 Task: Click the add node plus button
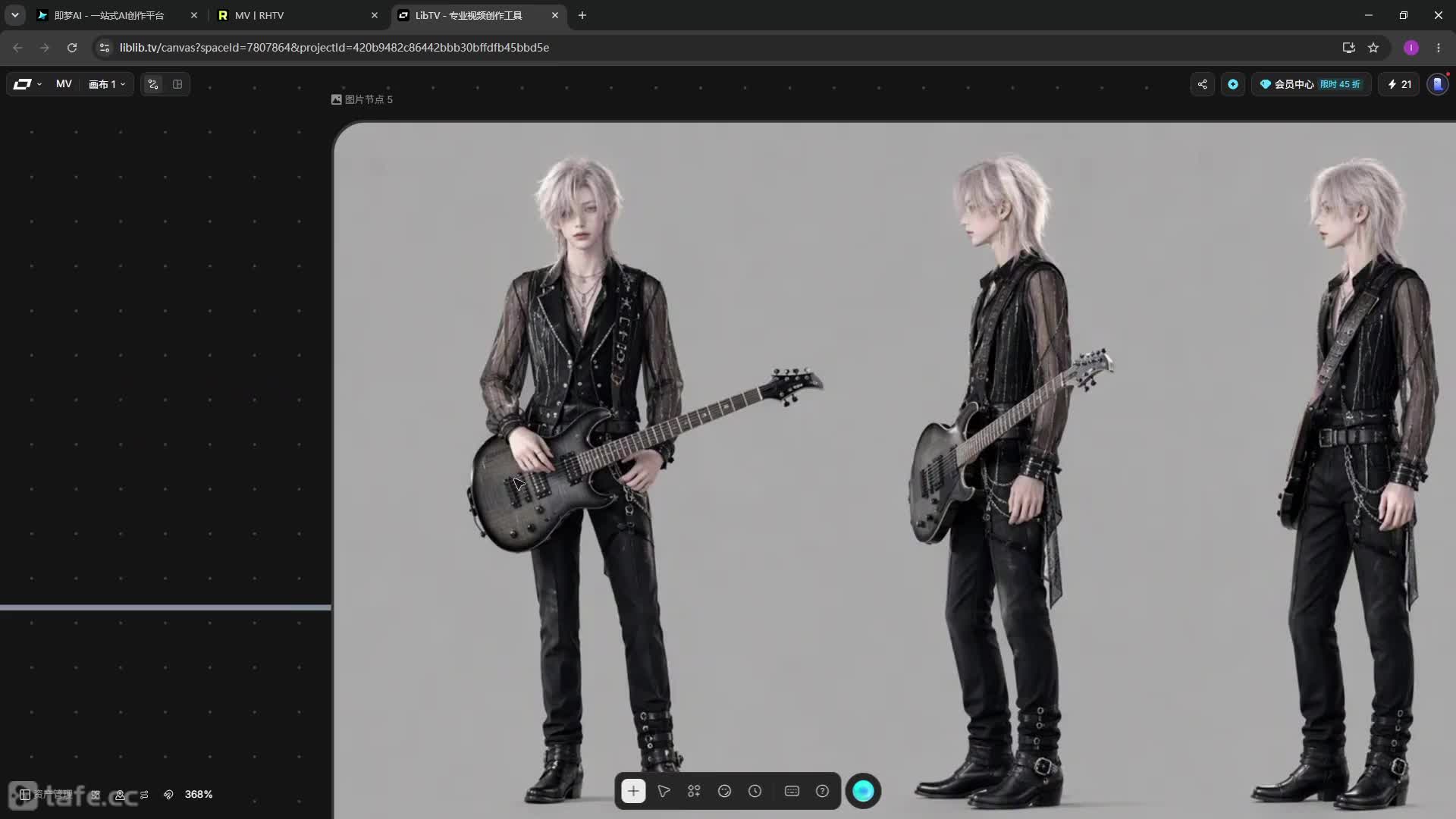(633, 791)
